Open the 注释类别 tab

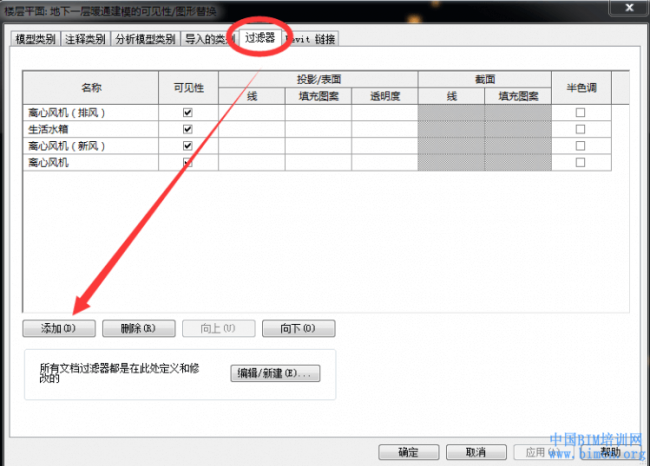coord(85,39)
